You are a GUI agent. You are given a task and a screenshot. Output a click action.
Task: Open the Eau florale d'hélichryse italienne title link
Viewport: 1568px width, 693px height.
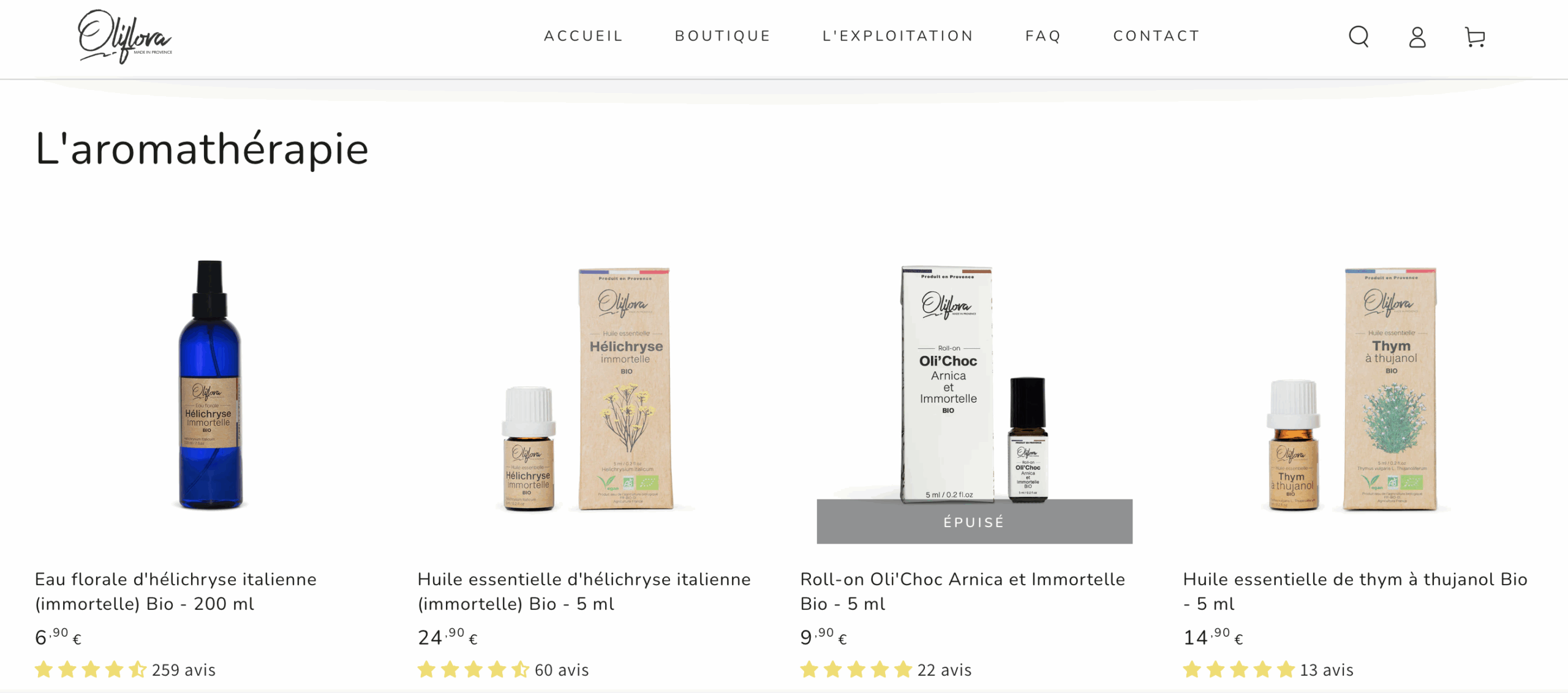point(176,591)
